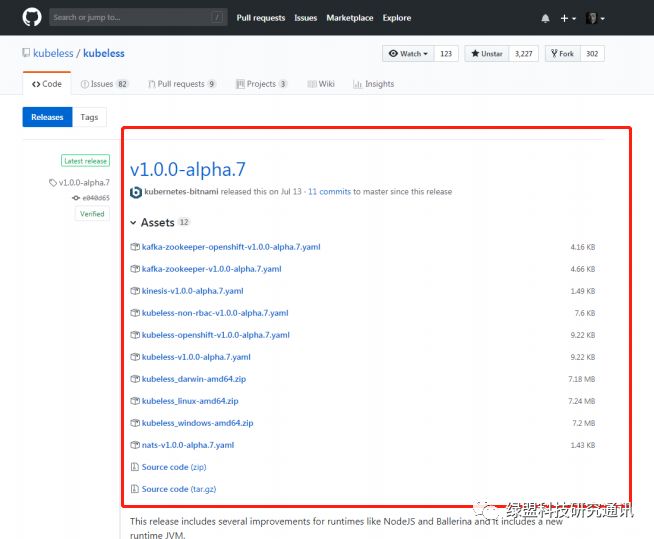654x539 pixels.
Task: Download kinesis-v1.0.0-alpha.7.yaml
Action: tap(192, 291)
